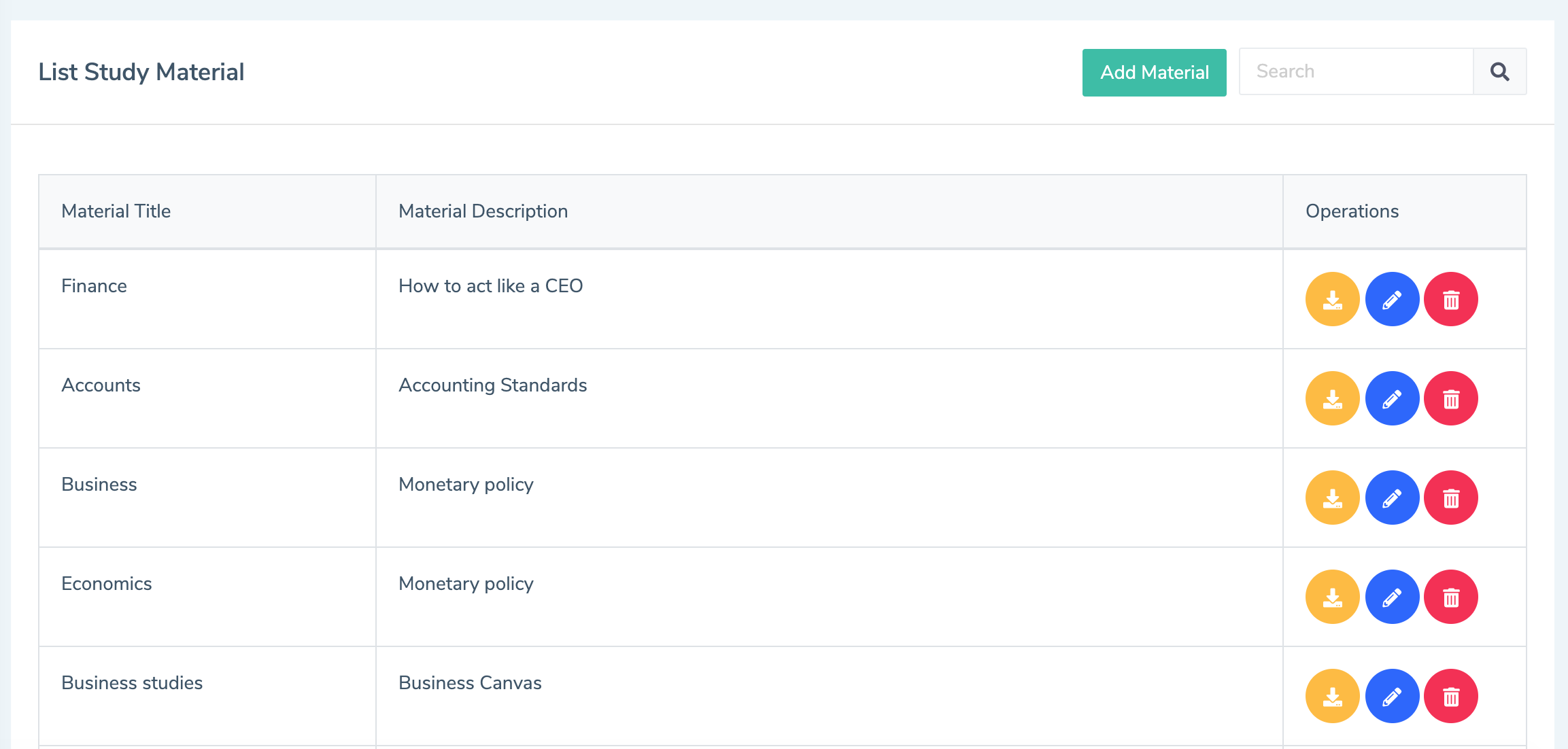Delete the Accounts material entry
The image size is (1568, 749).
tap(1451, 398)
